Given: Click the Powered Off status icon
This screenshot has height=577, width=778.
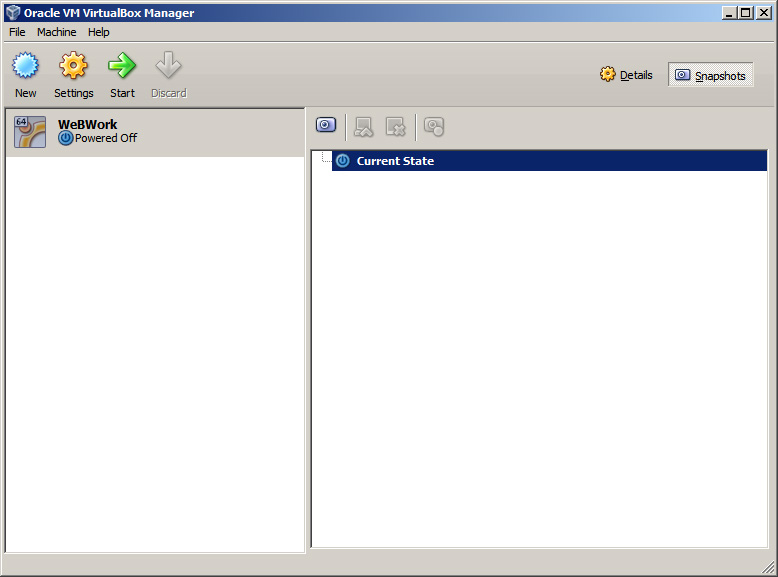Looking at the screenshot, I should (x=65, y=138).
